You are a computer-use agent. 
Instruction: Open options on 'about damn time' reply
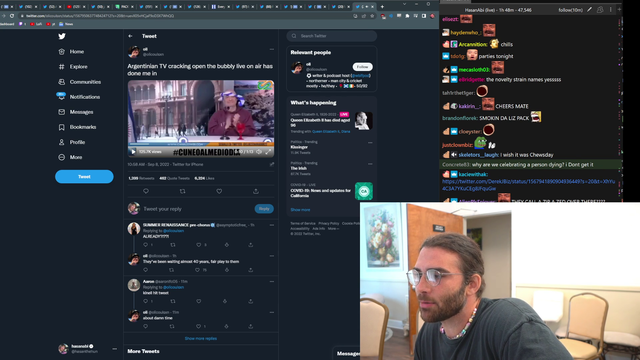tap(272, 313)
